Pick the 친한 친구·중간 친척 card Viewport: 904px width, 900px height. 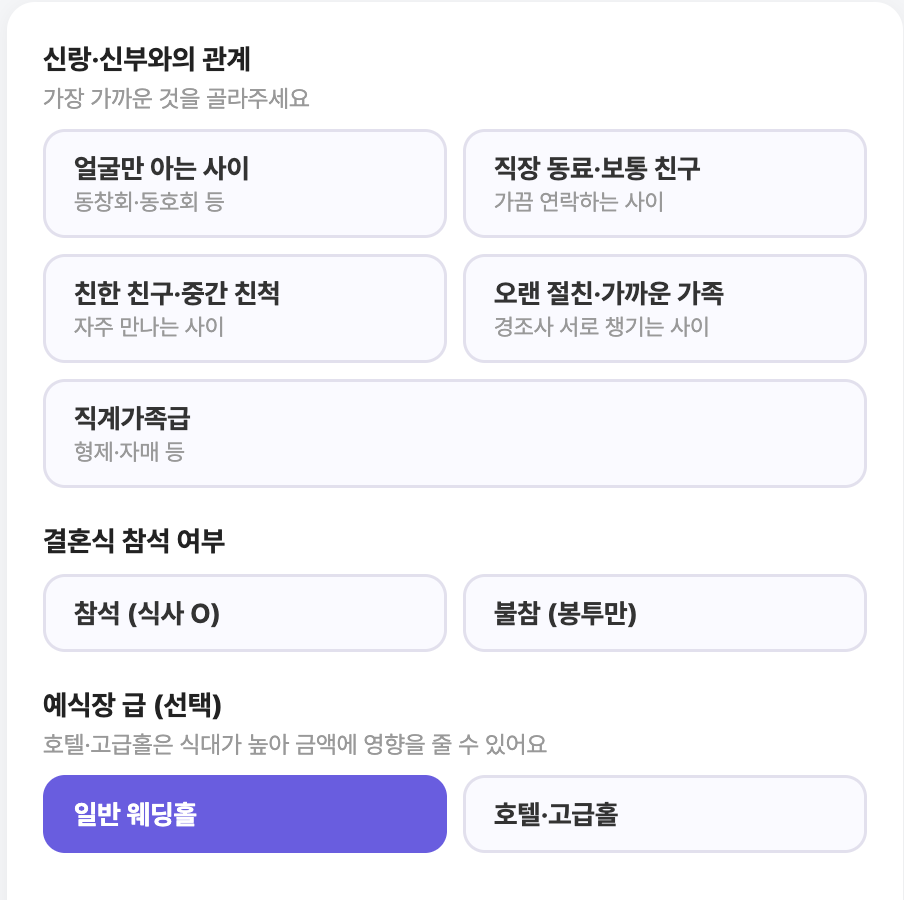coord(244,308)
